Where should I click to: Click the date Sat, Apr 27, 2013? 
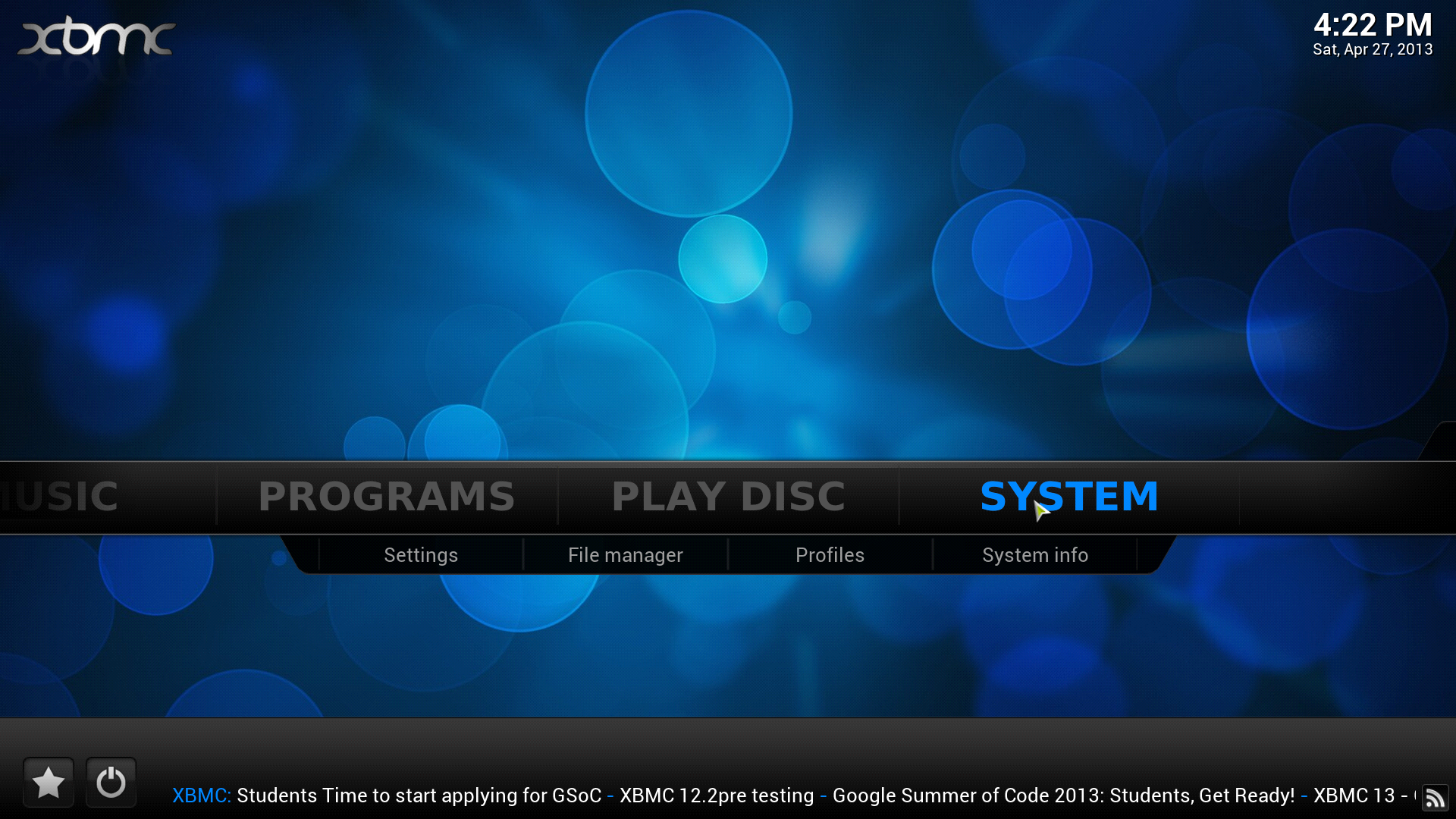click(x=1373, y=49)
